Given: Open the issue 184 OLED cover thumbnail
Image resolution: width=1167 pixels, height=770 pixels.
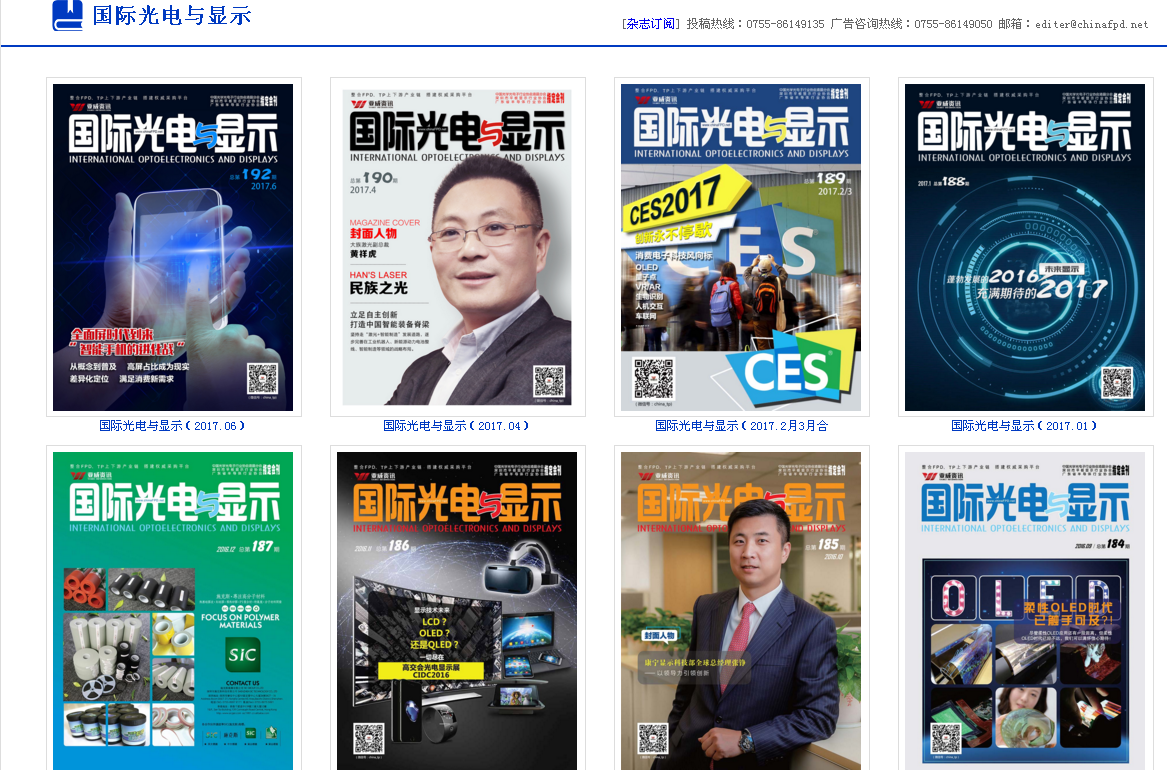Looking at the screenshot, I should coord(1025,610).
